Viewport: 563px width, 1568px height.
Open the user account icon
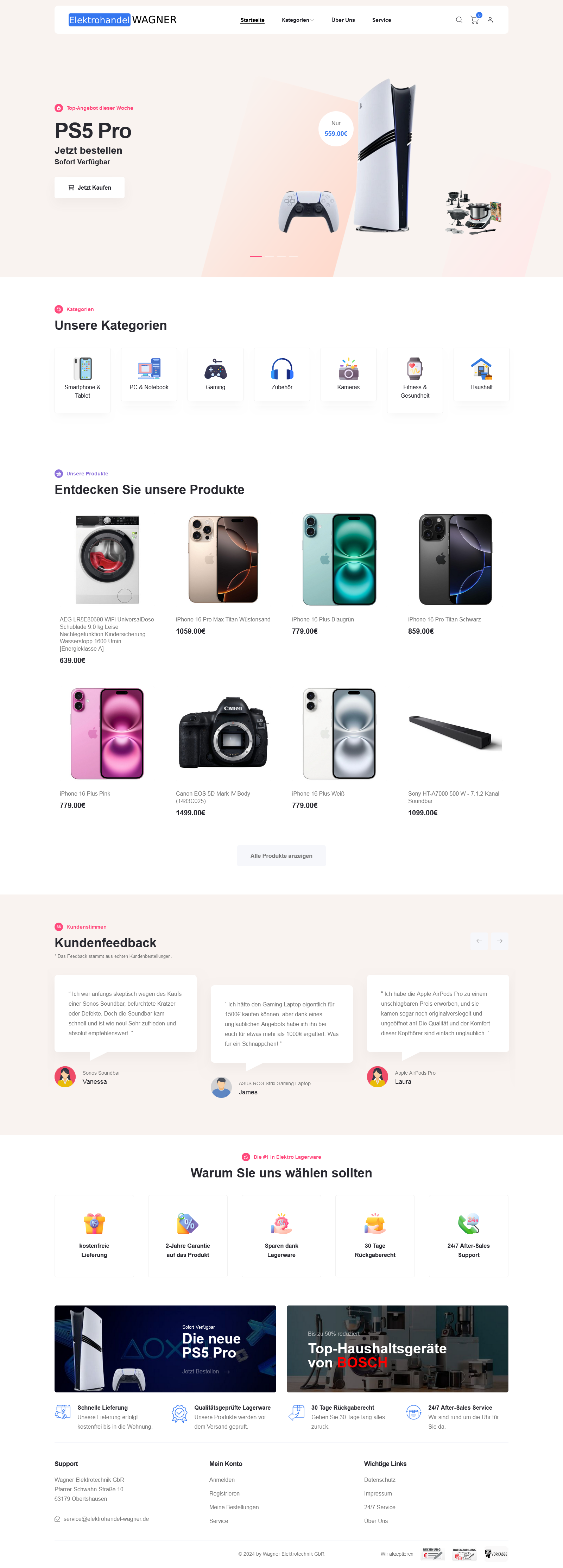490,20
